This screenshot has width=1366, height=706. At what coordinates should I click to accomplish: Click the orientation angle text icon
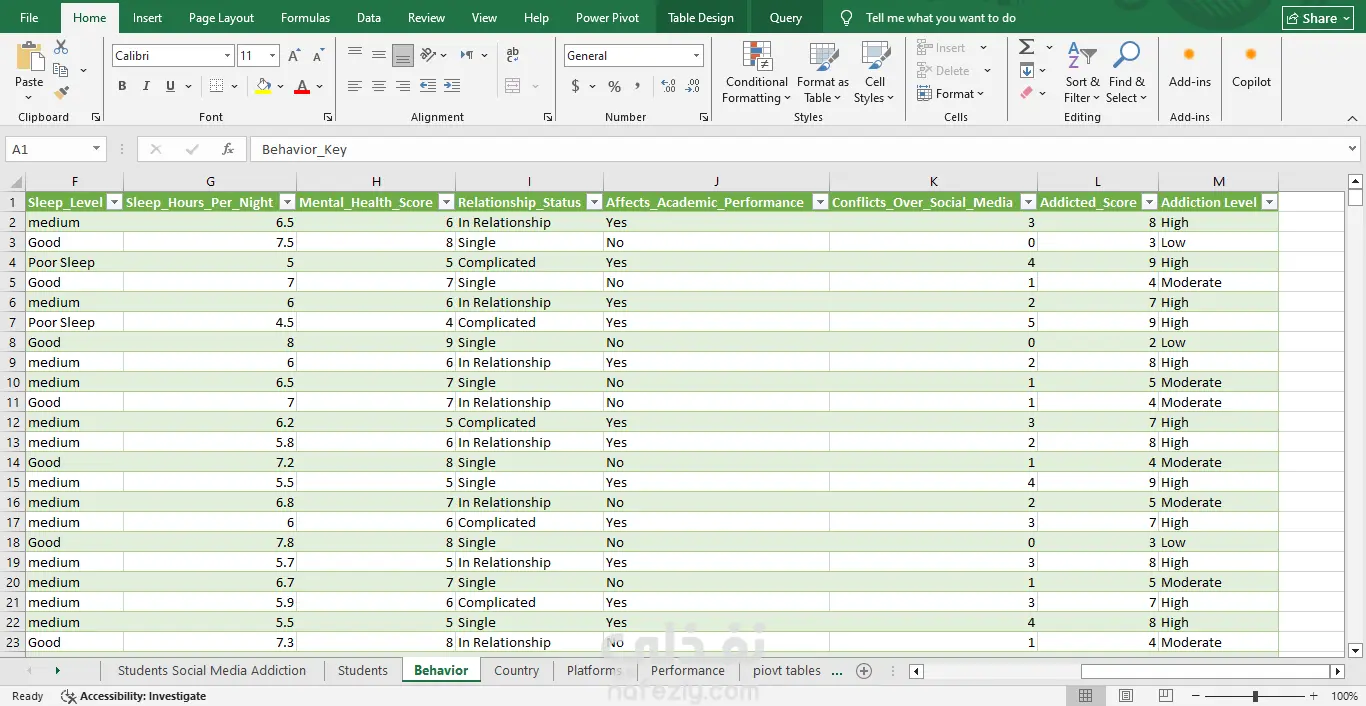(x=429, y=55)
